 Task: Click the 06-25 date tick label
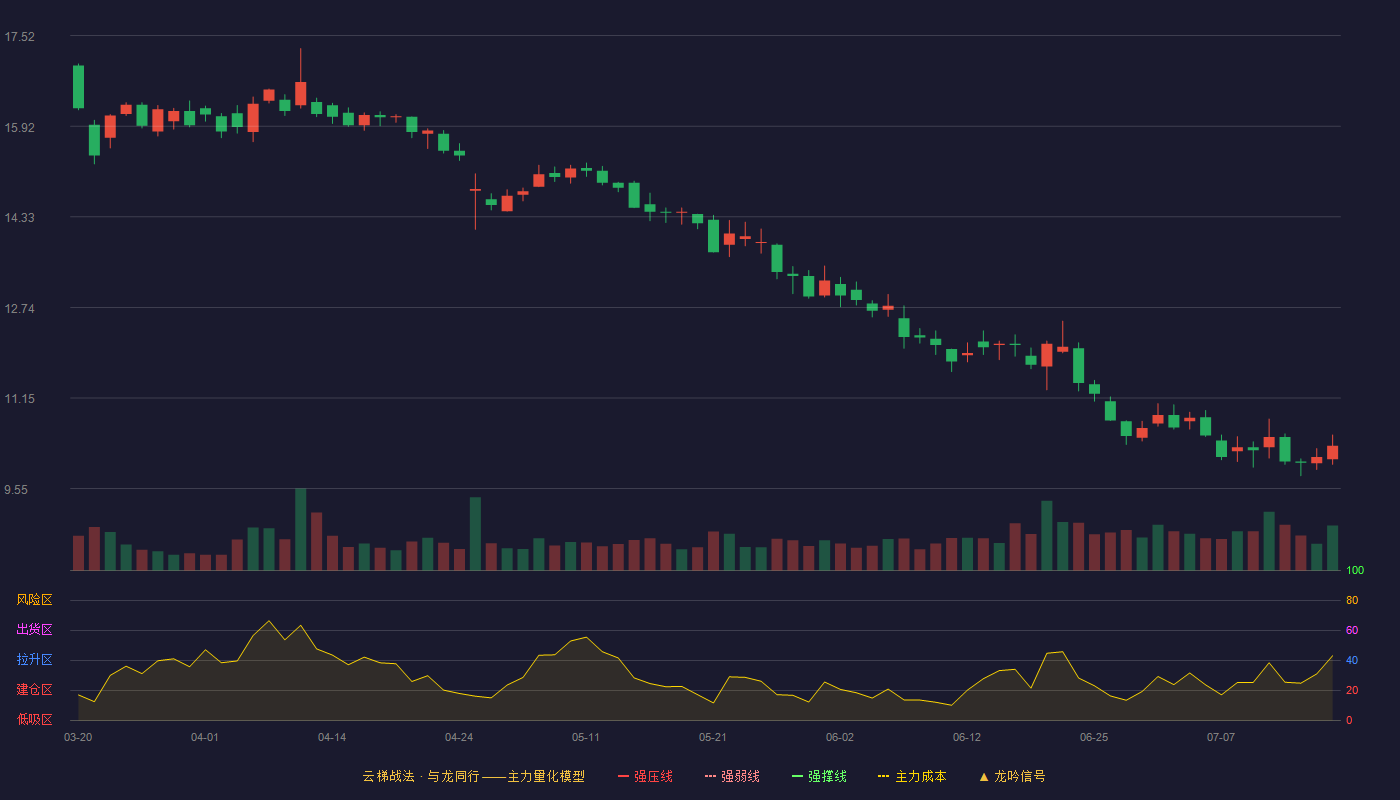coord(1094,737)
